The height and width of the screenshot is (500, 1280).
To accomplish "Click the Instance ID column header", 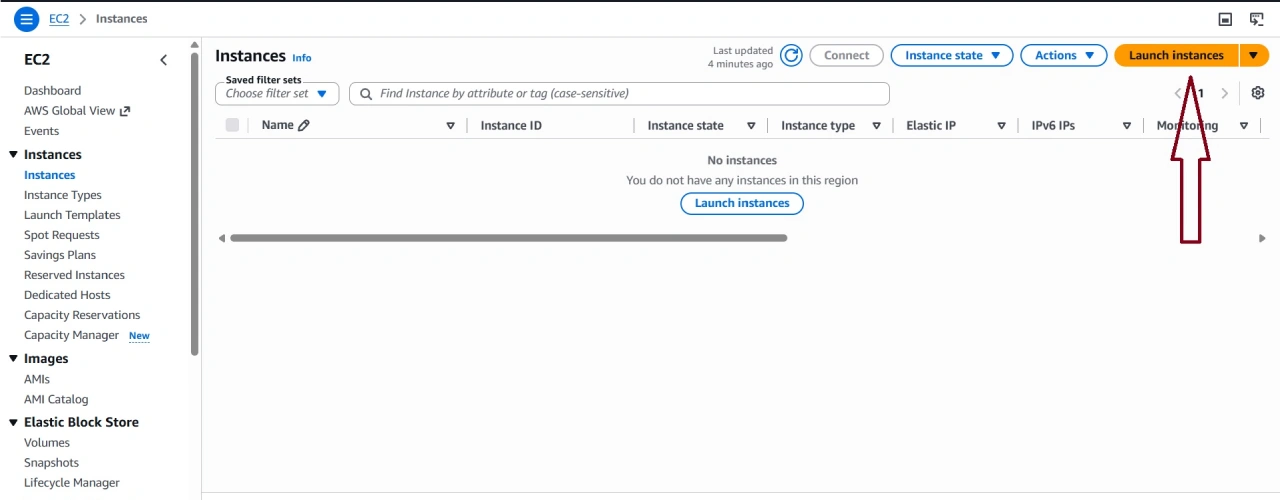I will [511, 126].
